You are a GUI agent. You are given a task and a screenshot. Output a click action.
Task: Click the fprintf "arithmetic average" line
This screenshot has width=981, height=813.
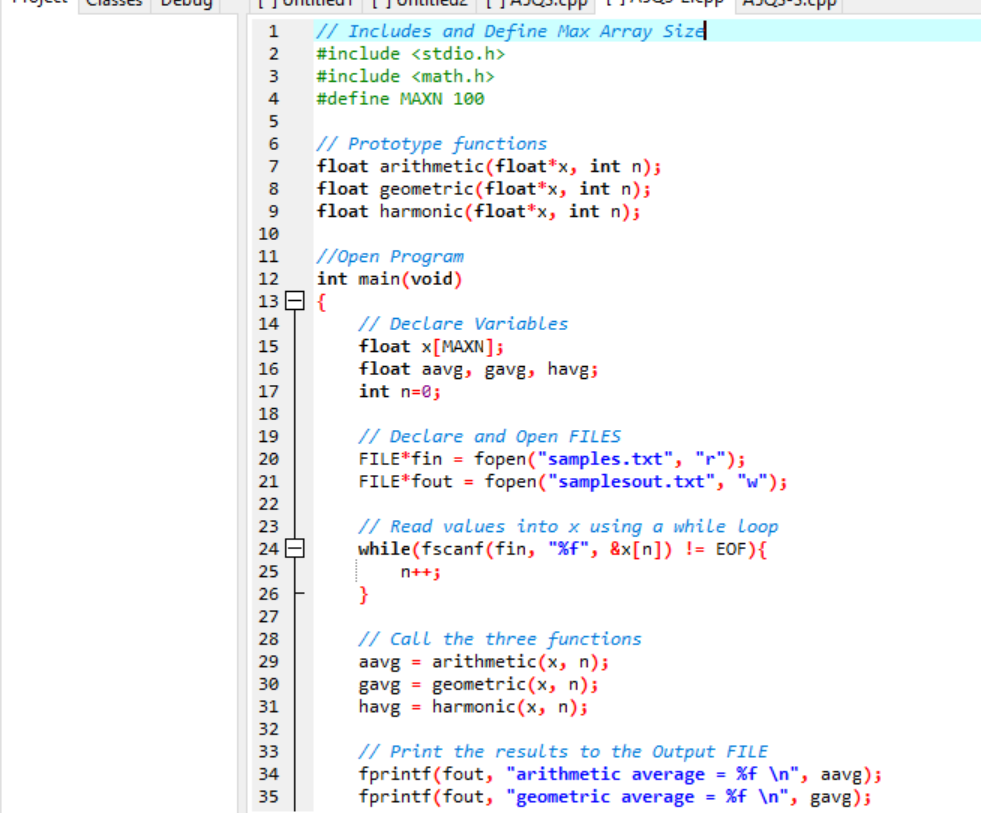620,774
